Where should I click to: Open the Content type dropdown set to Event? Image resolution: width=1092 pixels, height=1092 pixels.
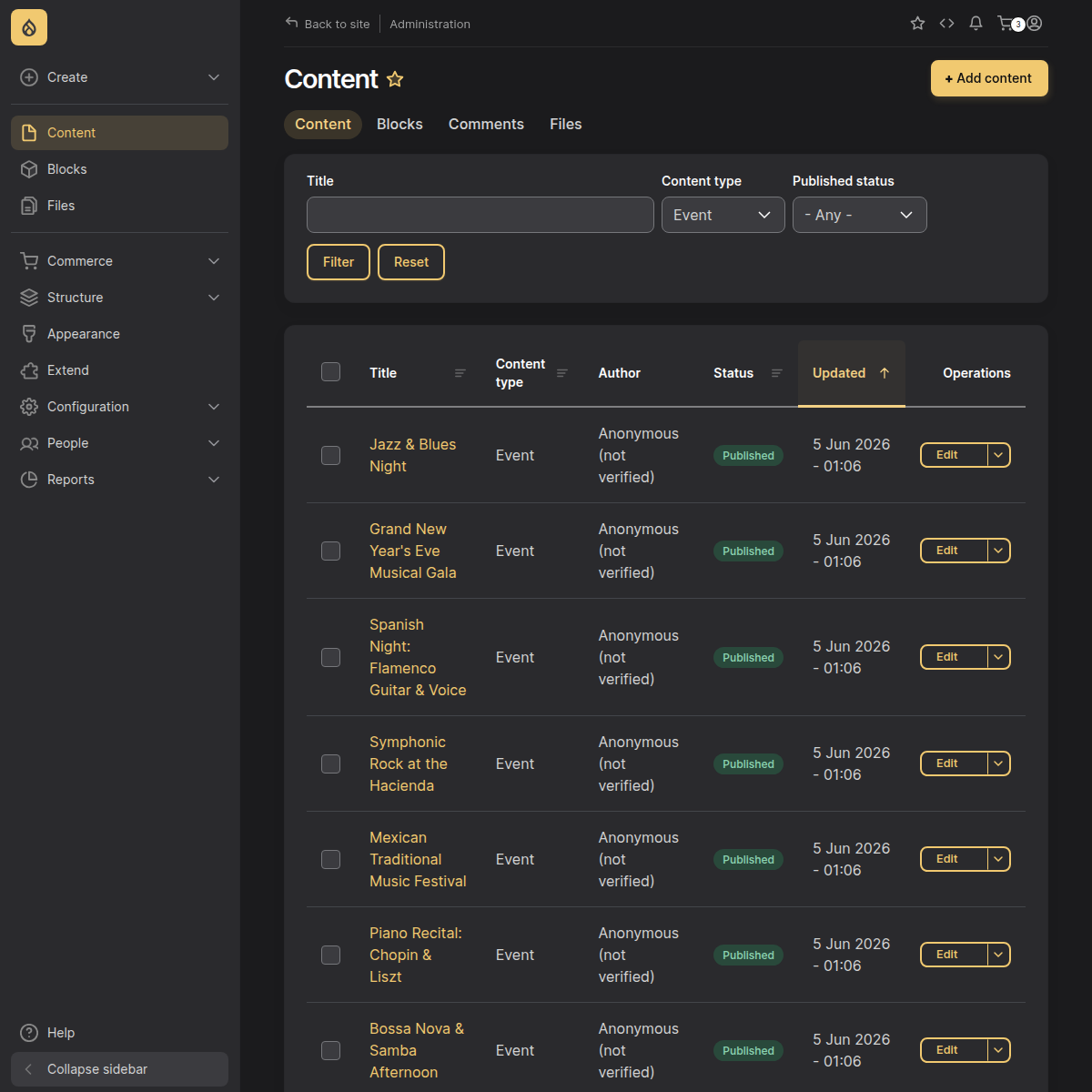pyautogui.click(x=723, y=215)
